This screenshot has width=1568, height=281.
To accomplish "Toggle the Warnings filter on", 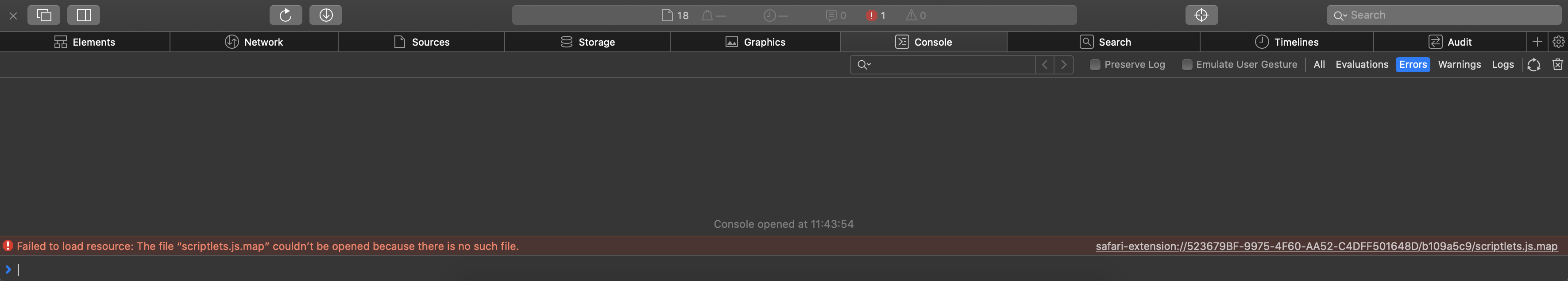I will pos(1459,64).
